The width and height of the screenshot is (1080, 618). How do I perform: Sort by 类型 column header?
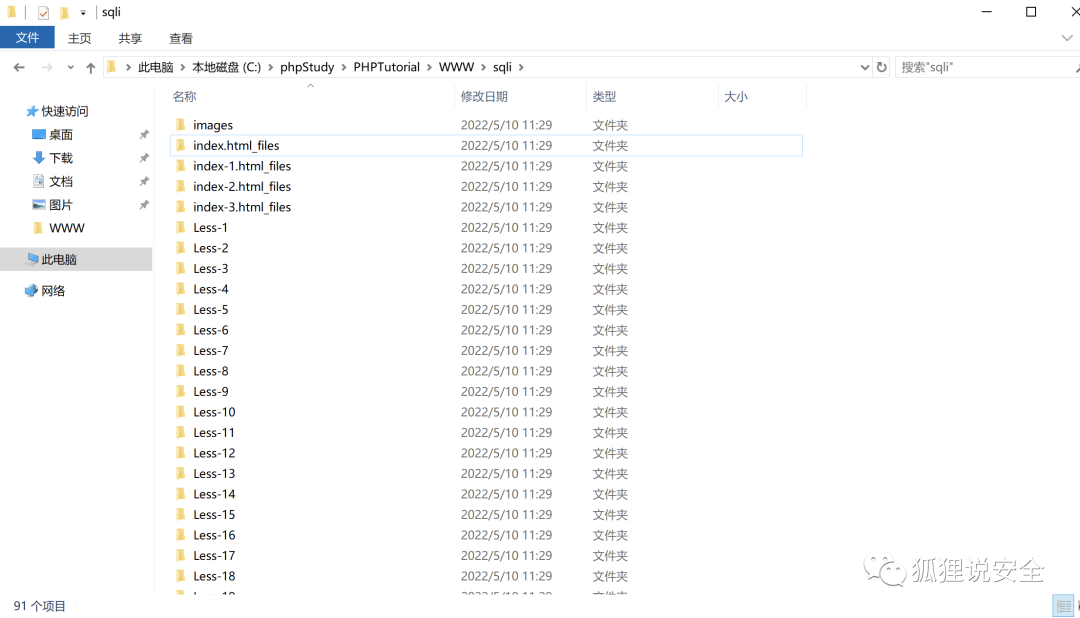[604, 96]
